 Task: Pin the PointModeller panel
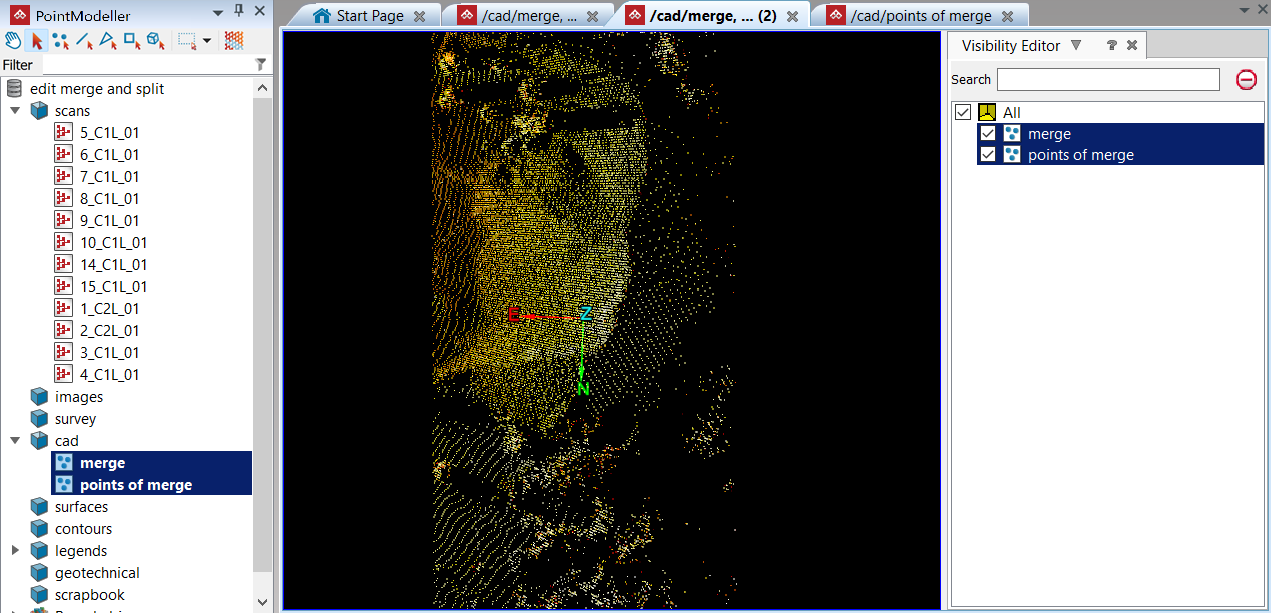pos(238,10)
